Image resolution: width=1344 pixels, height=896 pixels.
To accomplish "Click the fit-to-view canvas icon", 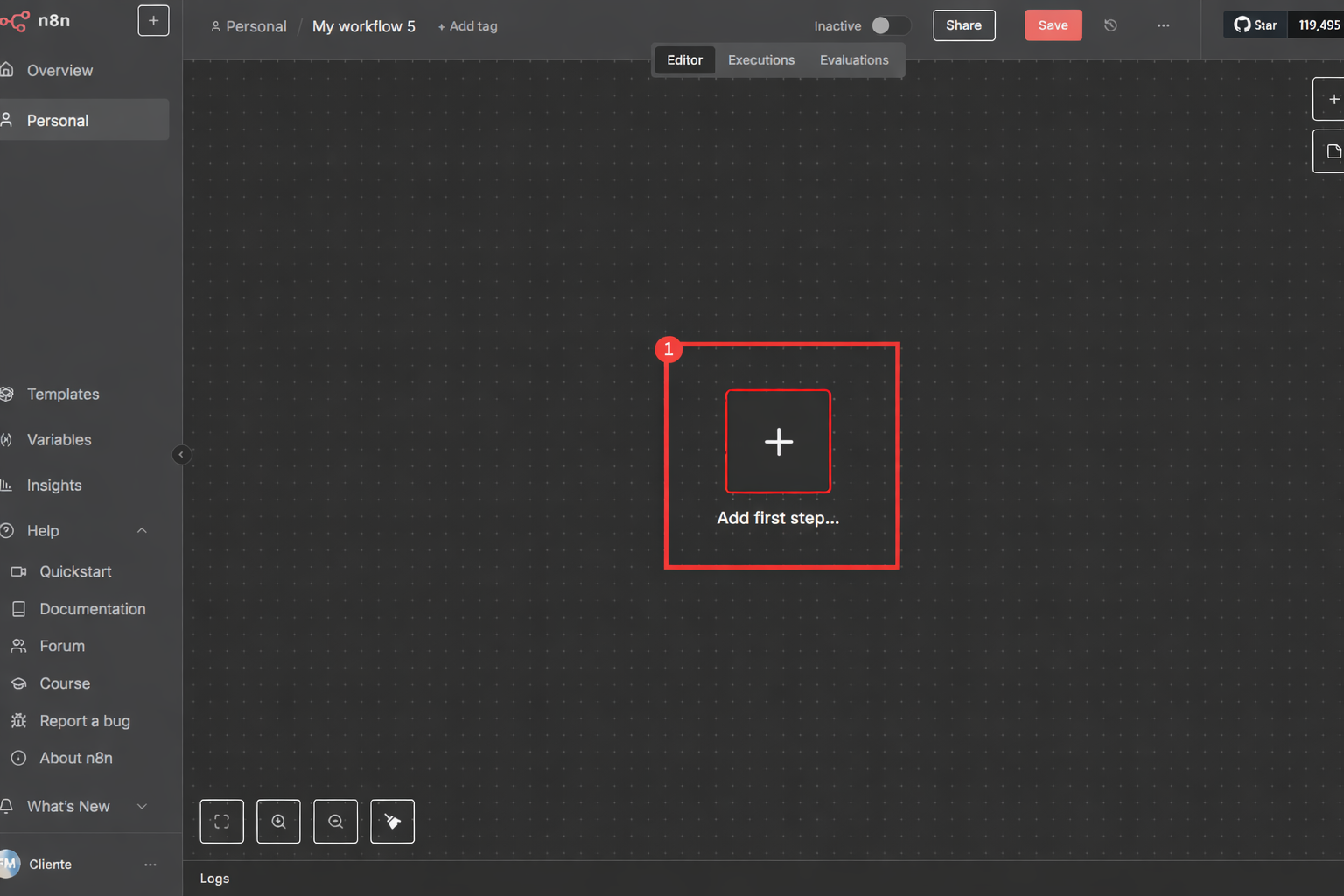I will 221,822.
